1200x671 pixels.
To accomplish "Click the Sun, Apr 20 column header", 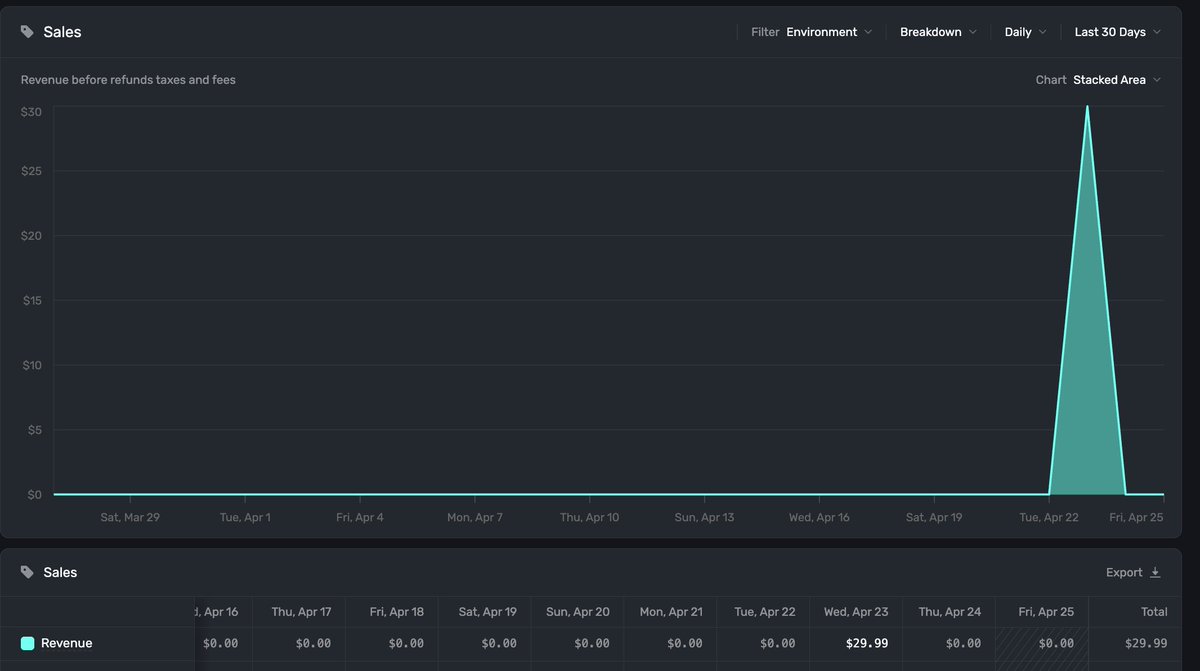I will (x=578, y=611).
